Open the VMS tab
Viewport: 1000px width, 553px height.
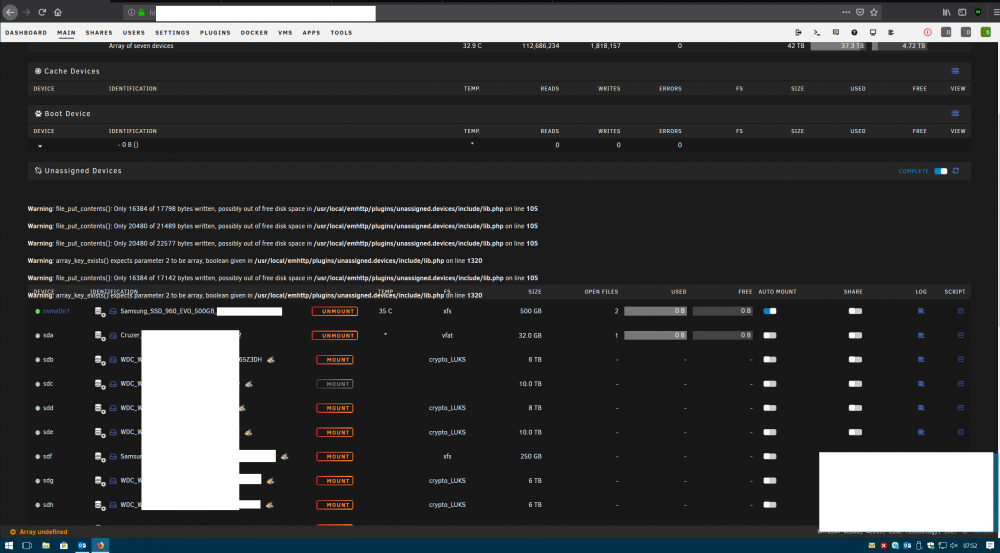coord(285,33)
